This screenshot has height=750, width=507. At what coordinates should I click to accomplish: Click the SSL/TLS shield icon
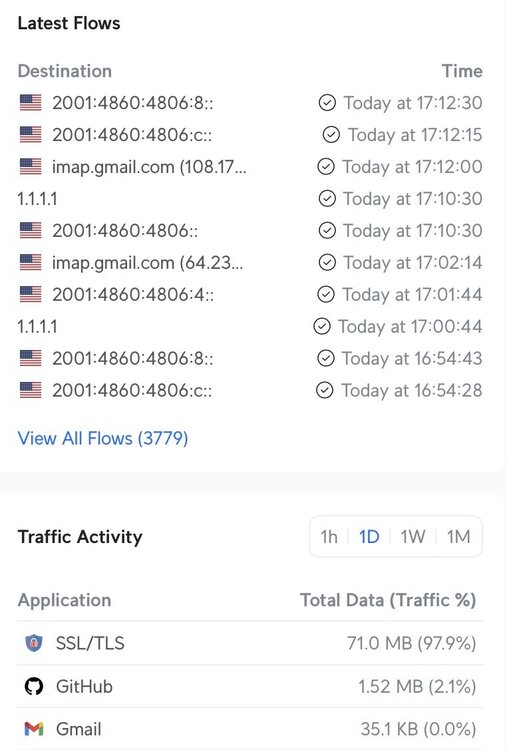pyautogui.click(x=33, y=643)
